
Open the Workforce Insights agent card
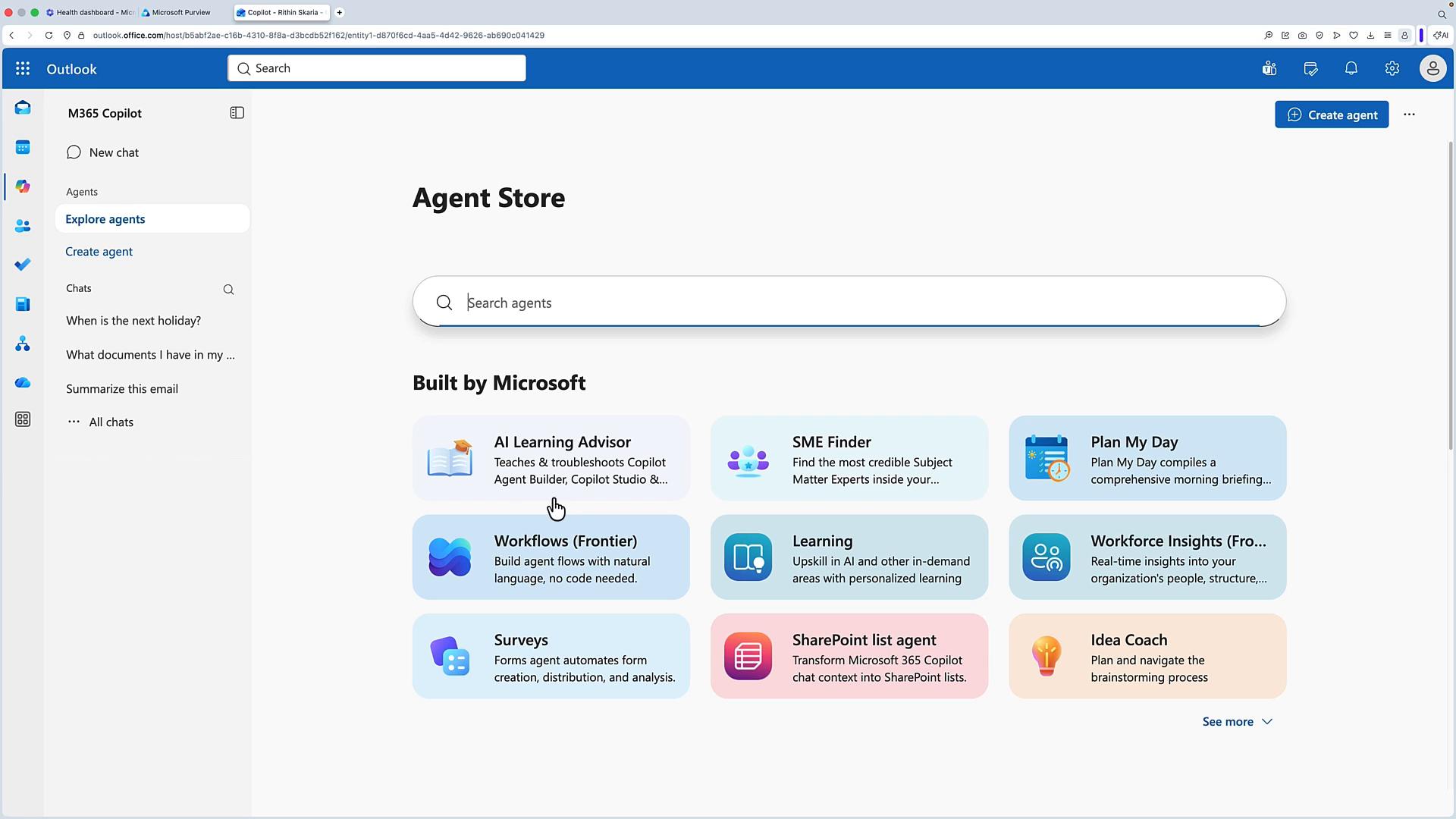tap(1147, 557)
